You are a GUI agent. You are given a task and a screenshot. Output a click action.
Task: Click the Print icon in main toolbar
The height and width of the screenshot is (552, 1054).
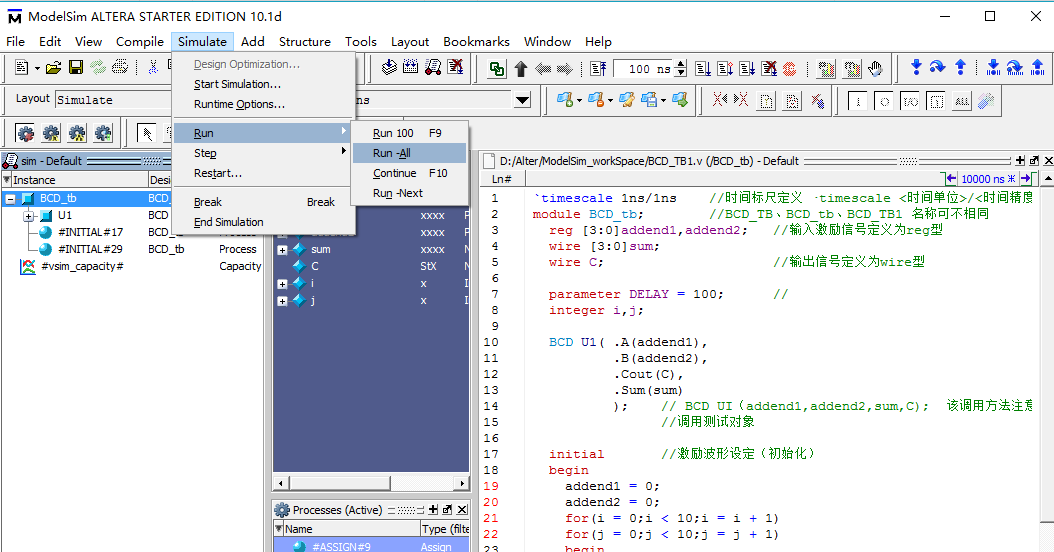(x=120, y=67)
